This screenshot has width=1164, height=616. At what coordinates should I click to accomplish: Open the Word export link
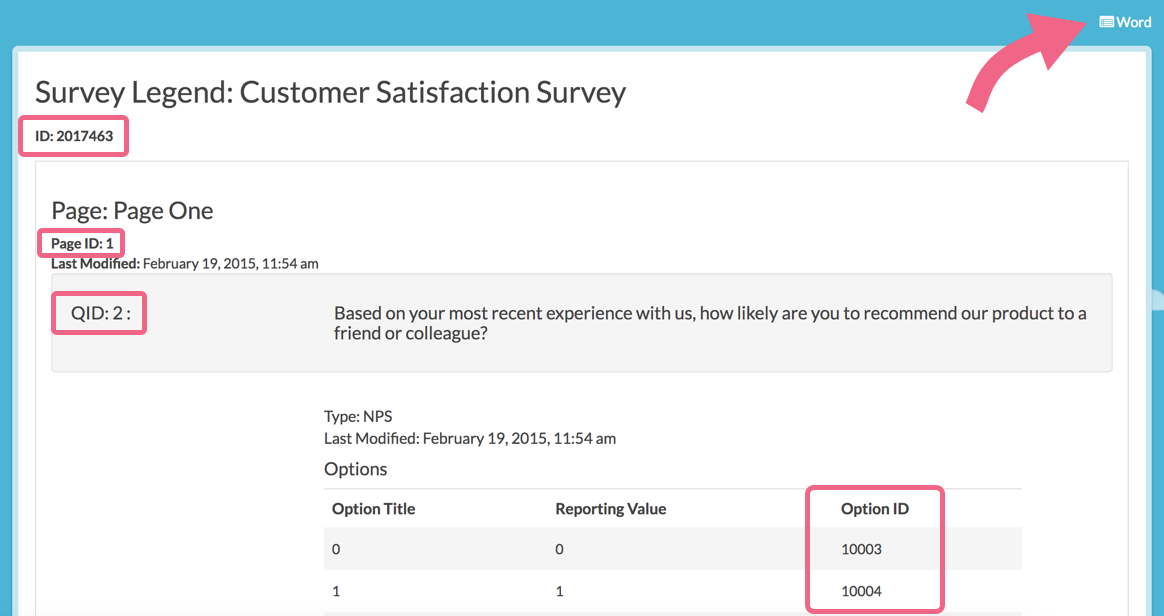pyautogui.click(x=1133, y=22)
